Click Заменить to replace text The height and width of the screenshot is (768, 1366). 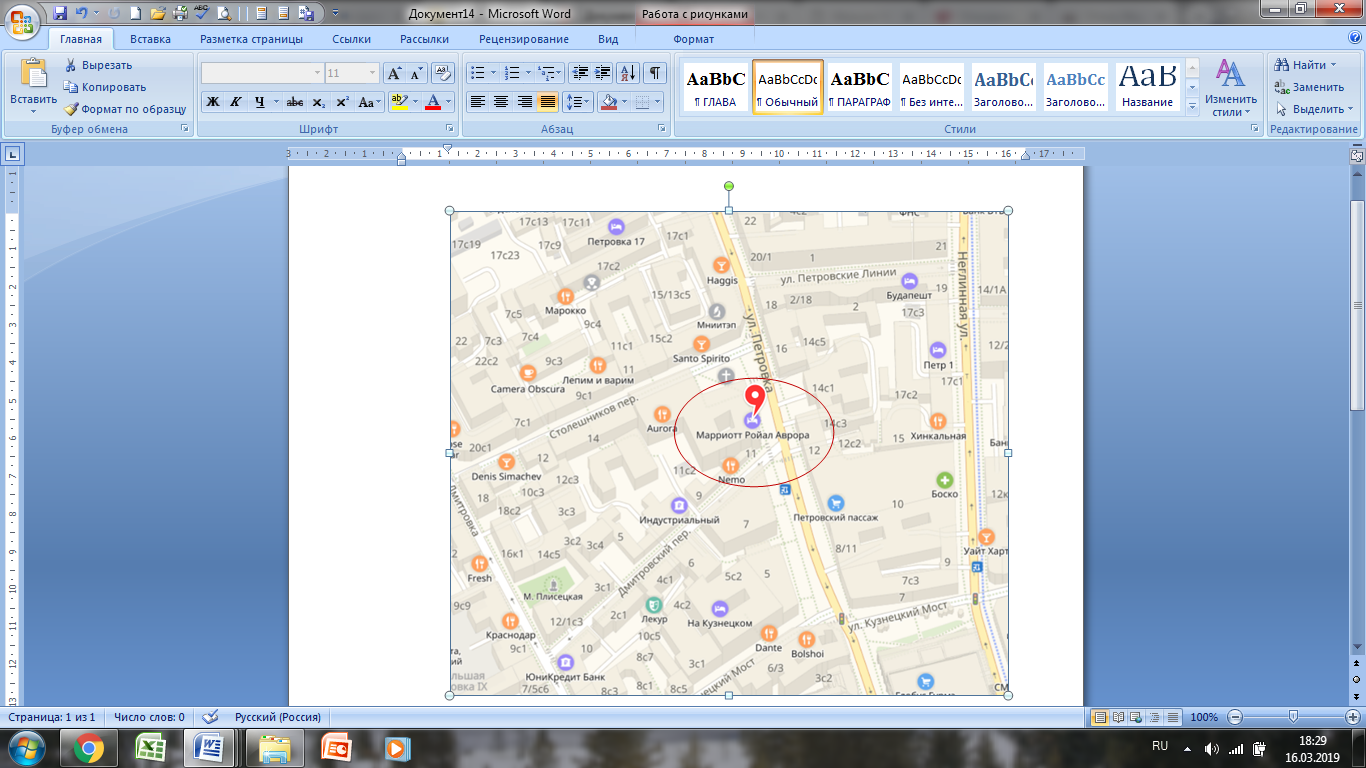[x=1310, y=87]
